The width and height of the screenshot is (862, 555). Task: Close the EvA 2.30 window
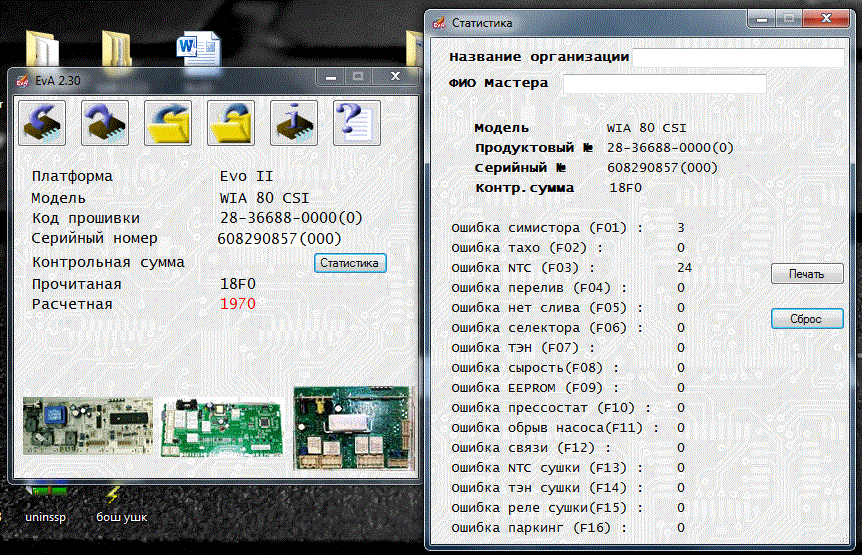point(395,77)
